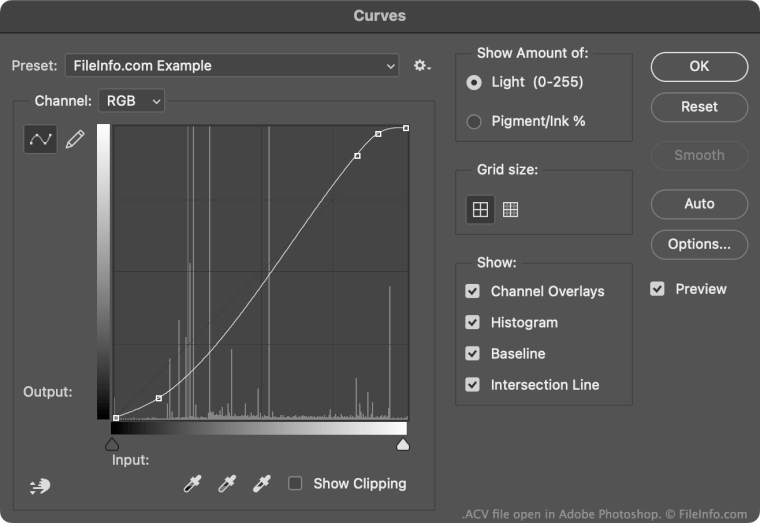Enable the Show Clipping checkbox
This screenshot has width=760, height=523.
pyautogui.click(x=295, y=483)
